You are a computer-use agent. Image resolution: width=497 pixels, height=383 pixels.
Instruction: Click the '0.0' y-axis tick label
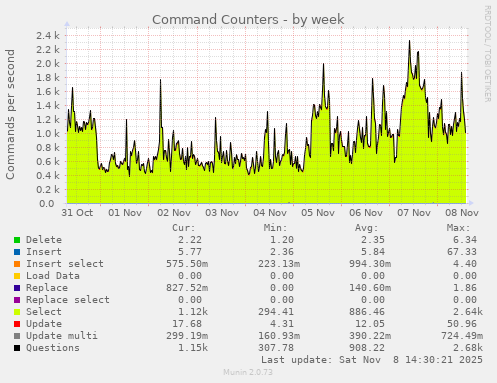47,203
